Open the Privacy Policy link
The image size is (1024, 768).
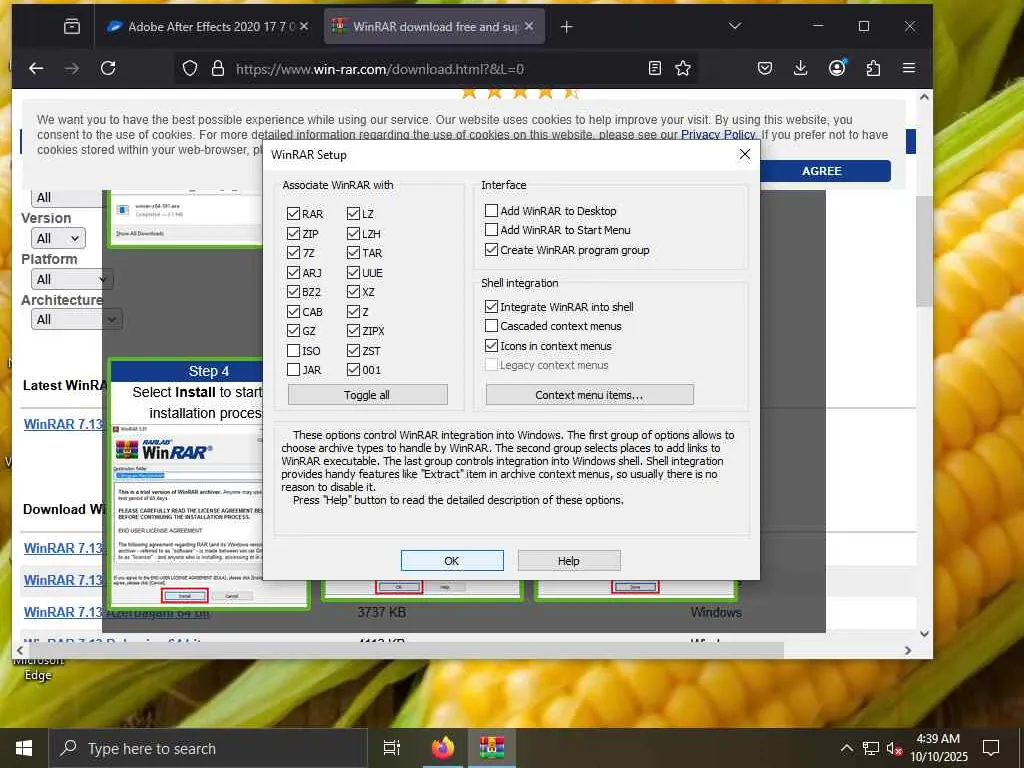[718, 135]
